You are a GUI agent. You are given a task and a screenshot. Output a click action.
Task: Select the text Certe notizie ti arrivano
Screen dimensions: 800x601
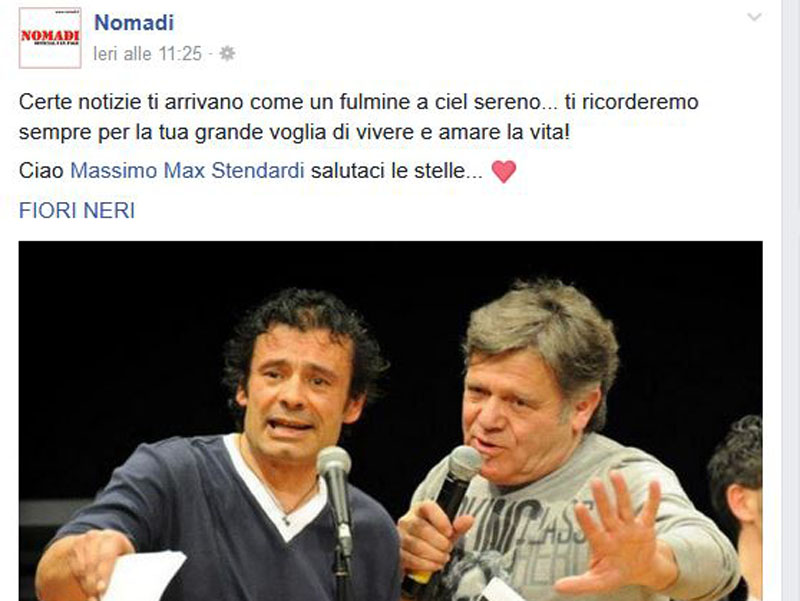click(132, 102)
